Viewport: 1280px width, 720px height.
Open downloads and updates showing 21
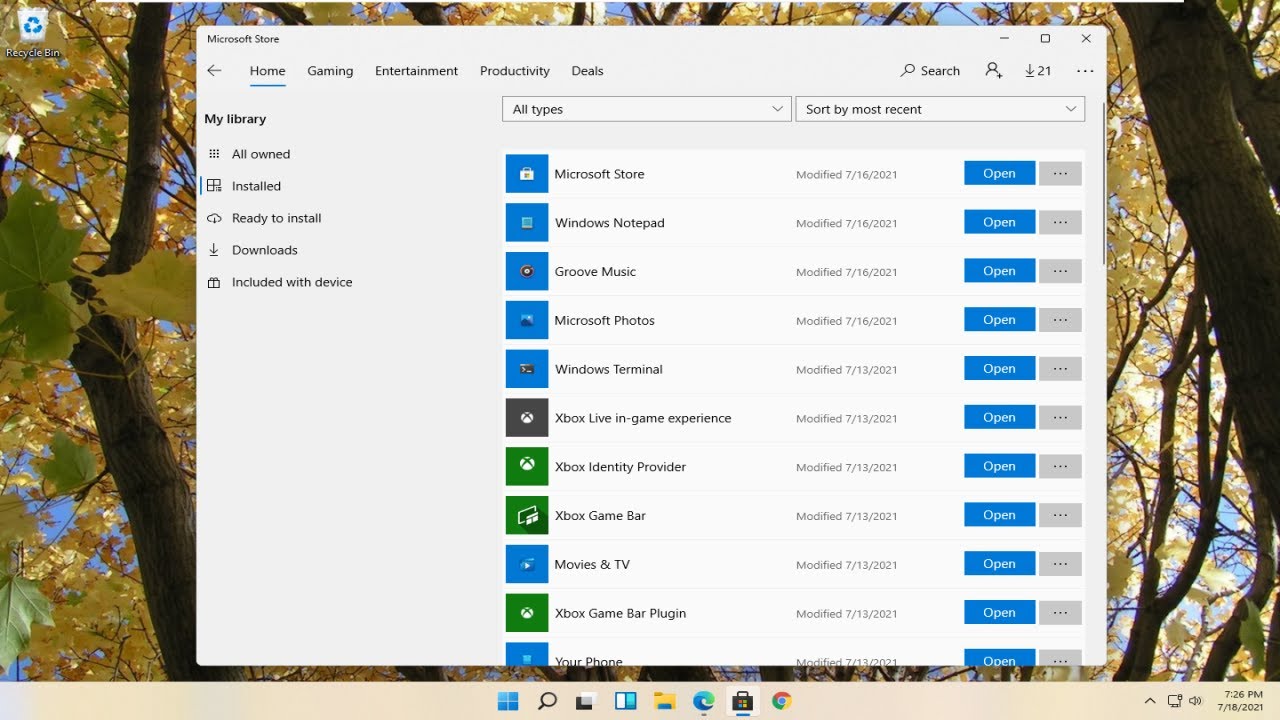pyautogui.click(x=1038, y=71)
